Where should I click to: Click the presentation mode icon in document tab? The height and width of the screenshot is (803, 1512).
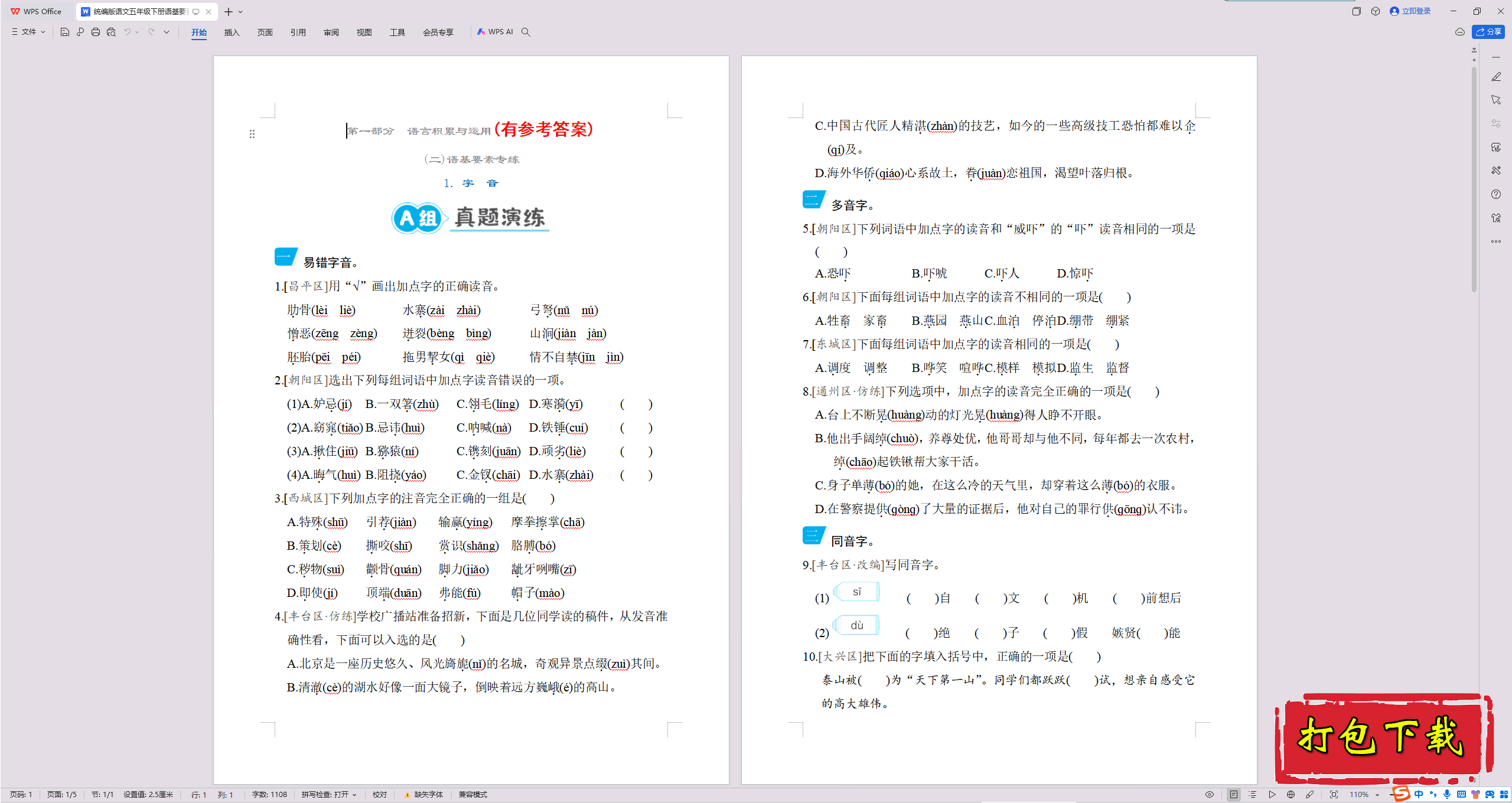pyautogui.click(x=196, y=12)
